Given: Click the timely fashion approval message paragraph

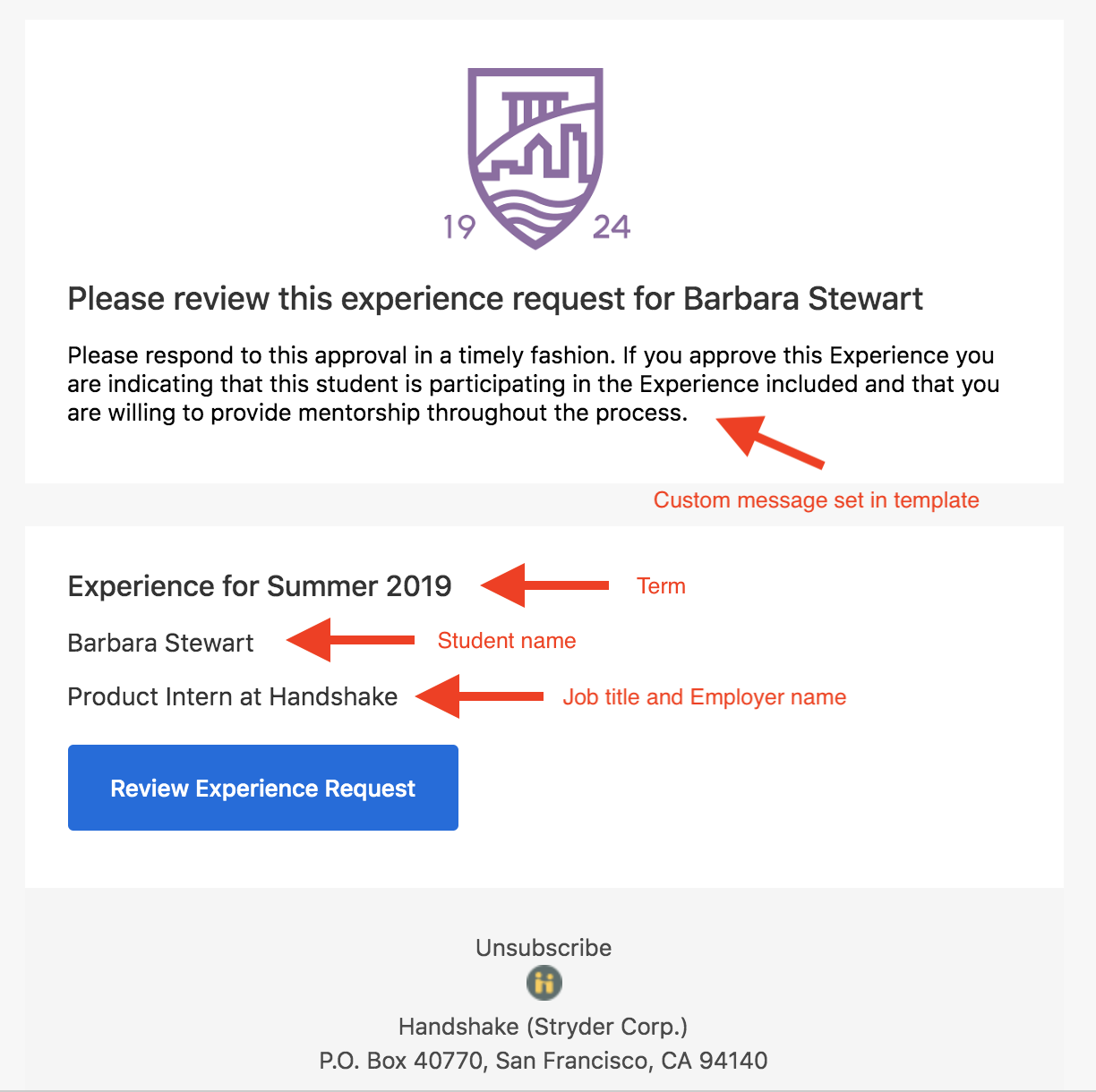Looking at the screenshot, I should tap(534, 384).
